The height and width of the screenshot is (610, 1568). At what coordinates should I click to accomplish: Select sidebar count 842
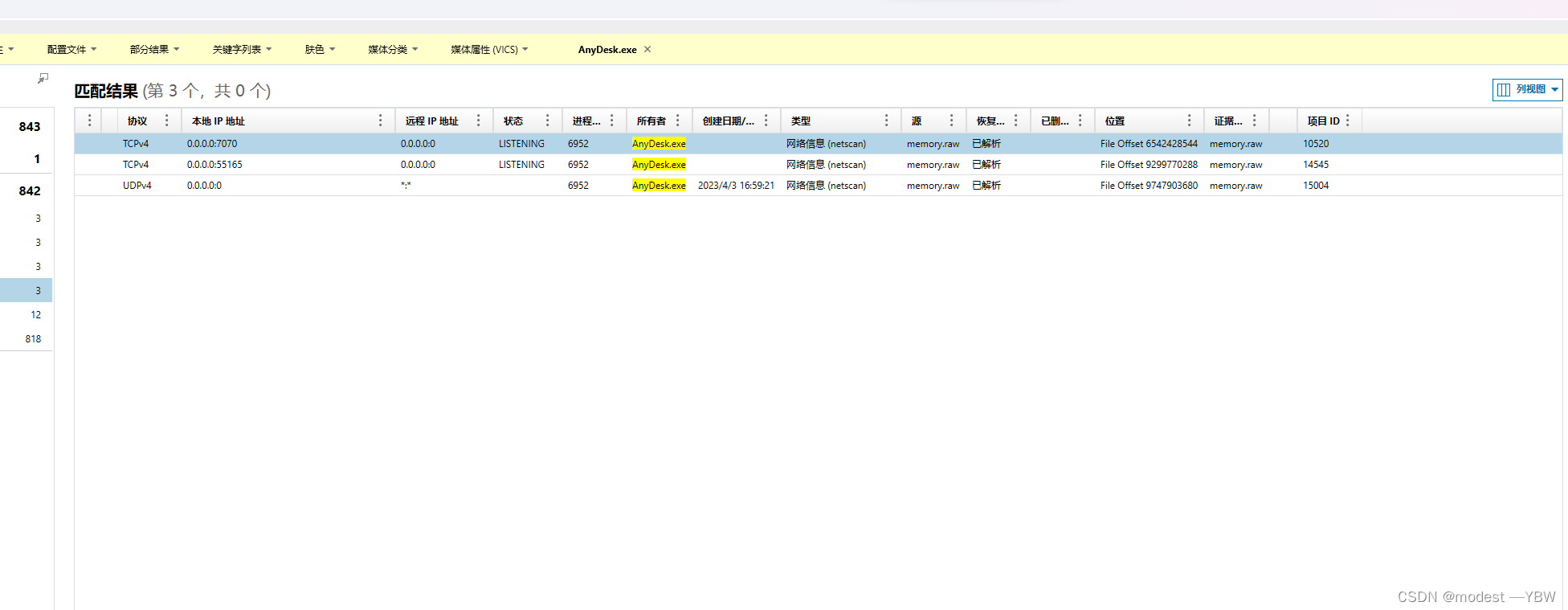(30, 191)
